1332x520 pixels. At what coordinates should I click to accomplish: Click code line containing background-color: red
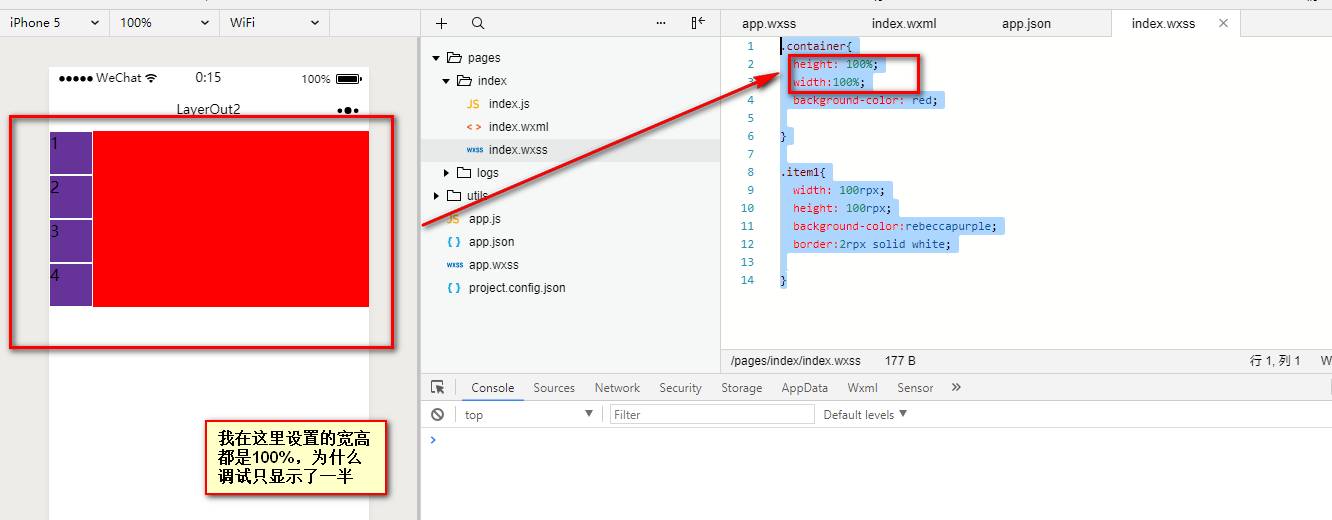(x=865, y=100)
